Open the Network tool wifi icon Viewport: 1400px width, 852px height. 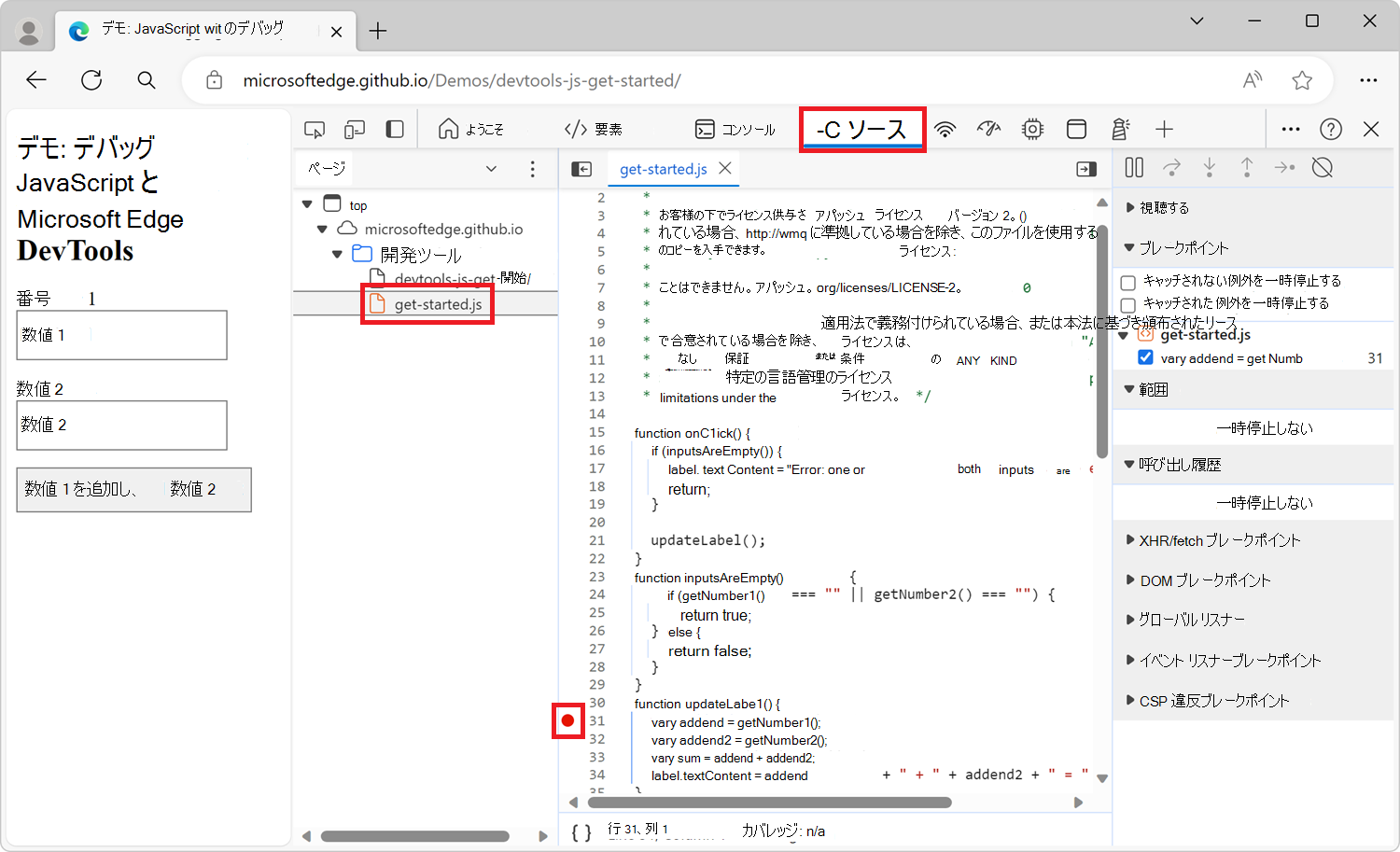(x=945, y=130)
